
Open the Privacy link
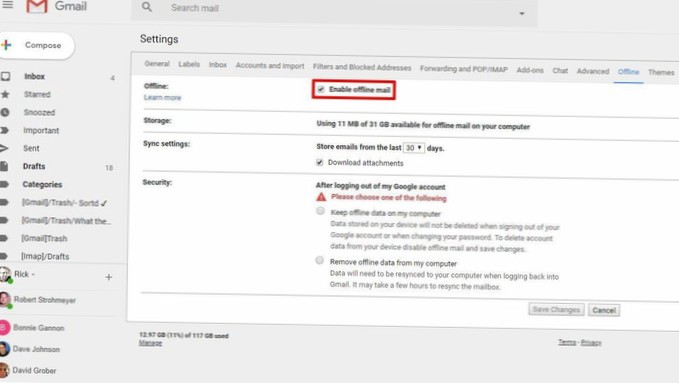pos(591,343)
